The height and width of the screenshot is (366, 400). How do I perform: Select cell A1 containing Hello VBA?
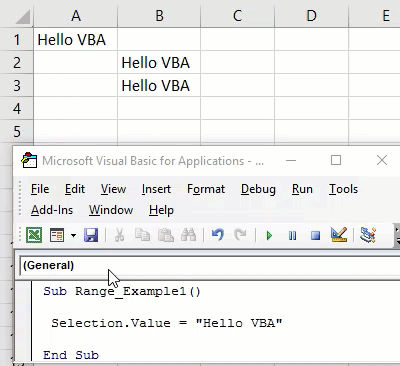click(76, 39)
